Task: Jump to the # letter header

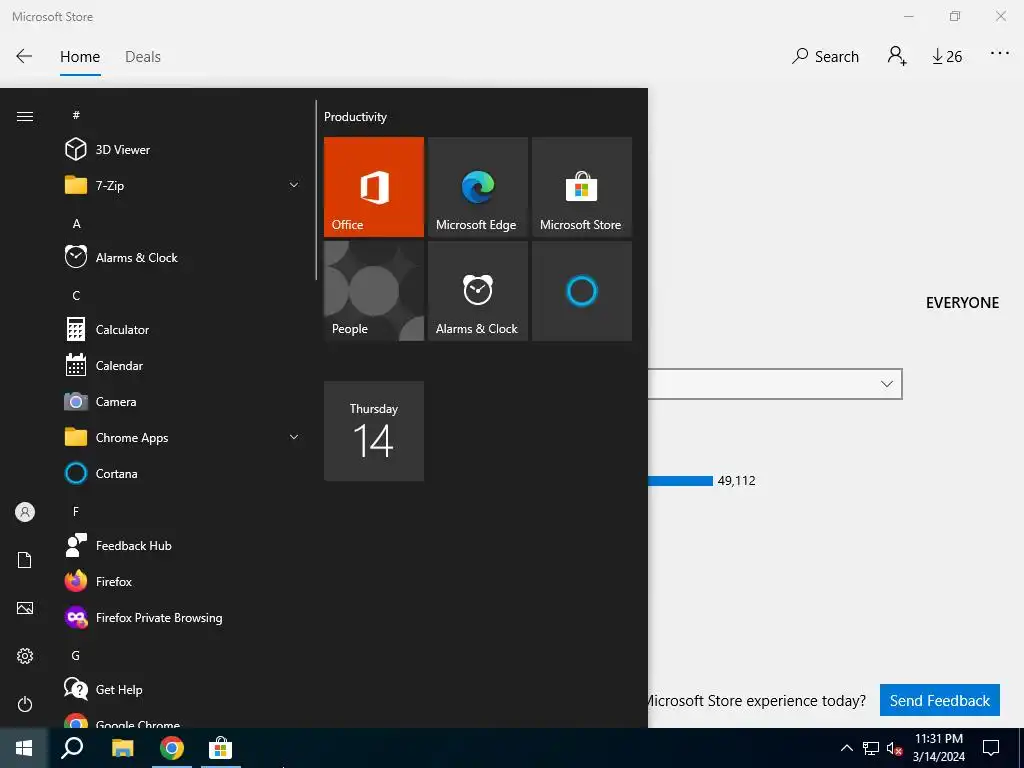Action: [x=76, y=115]
